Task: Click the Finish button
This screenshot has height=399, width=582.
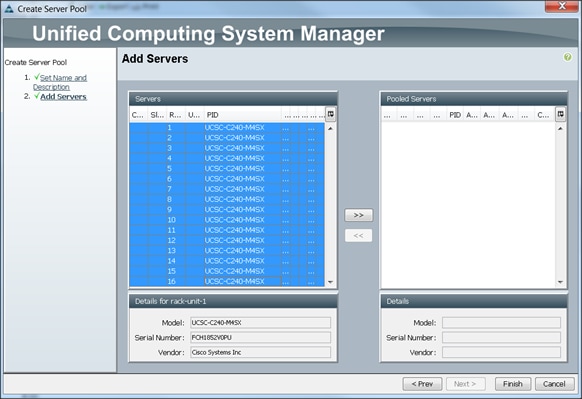Action: 513,384
